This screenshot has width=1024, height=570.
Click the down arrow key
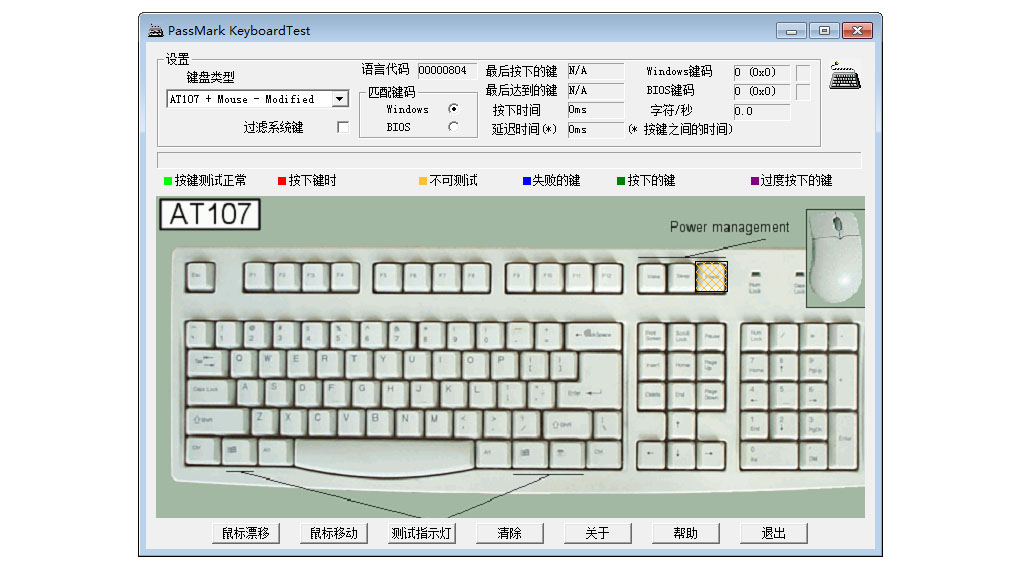pyautogui.click(x=681, y=454)
